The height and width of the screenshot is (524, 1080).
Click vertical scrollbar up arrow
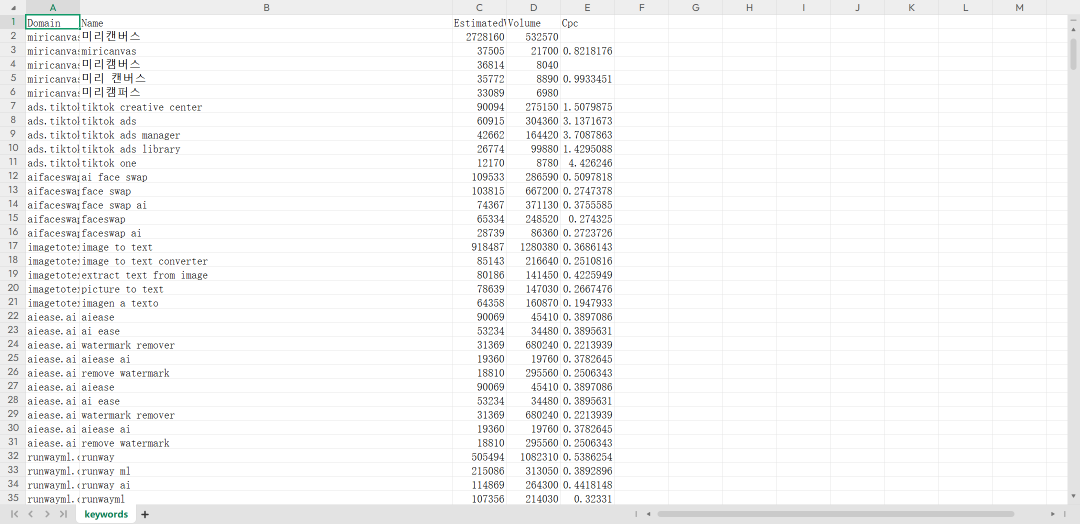click(x=1074, y=28)
